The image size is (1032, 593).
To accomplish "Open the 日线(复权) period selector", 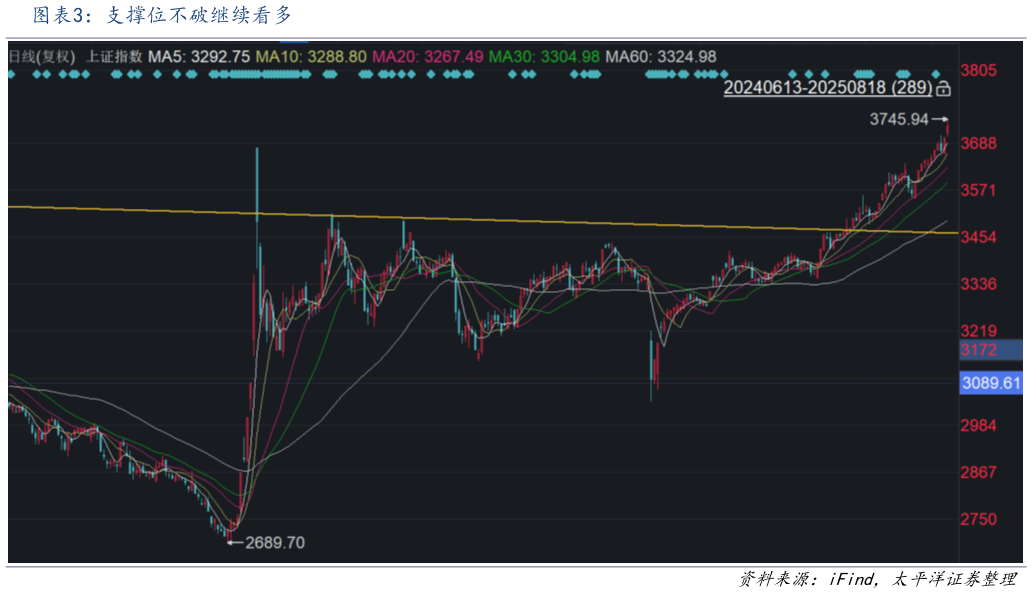I will click(41, 57).
